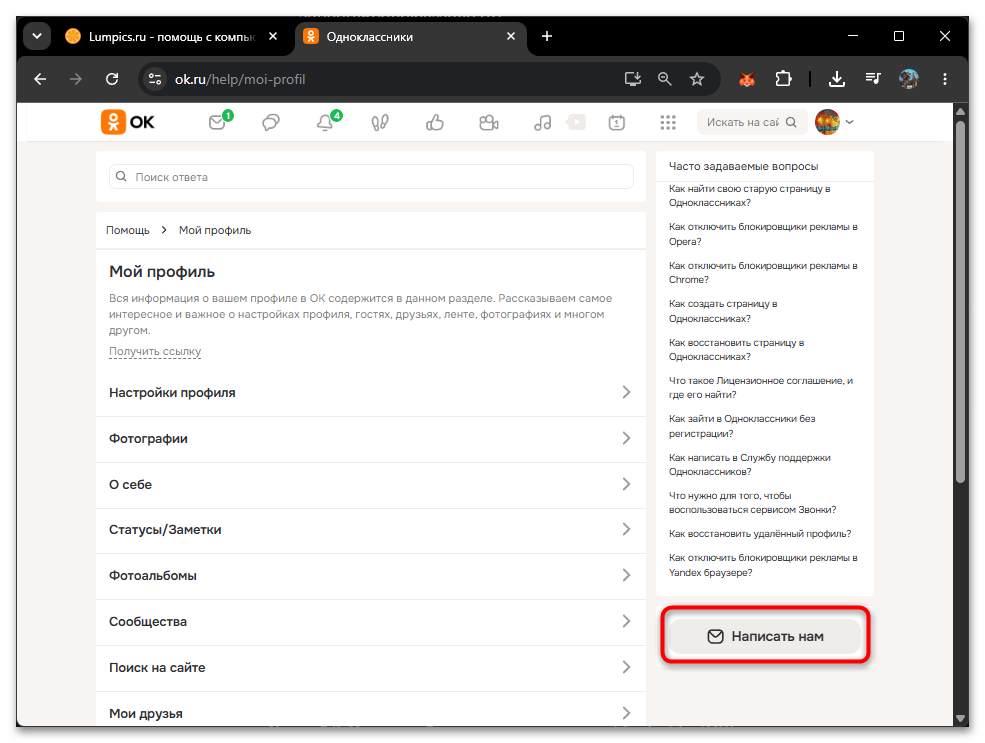Open the notifications bell icon
The height and width of the screenshot is (743, 985).
325,122
